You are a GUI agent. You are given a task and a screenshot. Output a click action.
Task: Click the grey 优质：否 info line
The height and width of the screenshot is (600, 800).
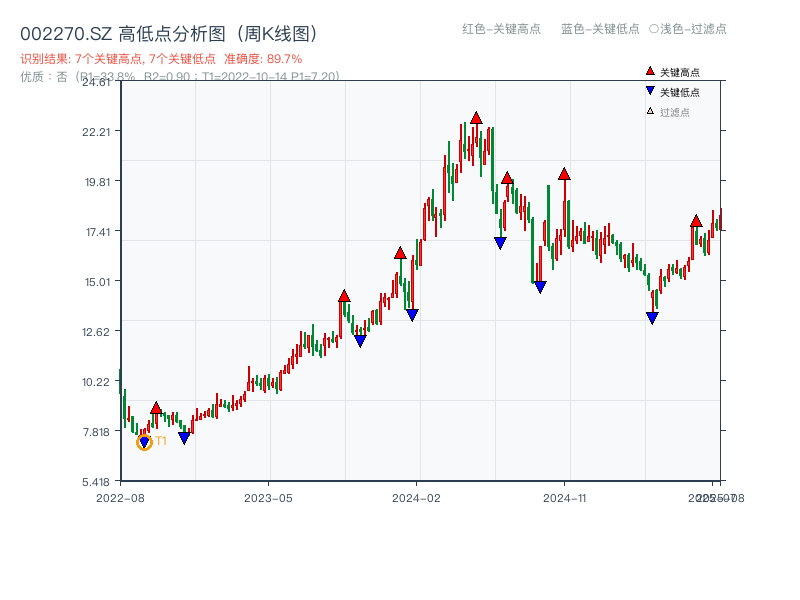coord(180,77)
